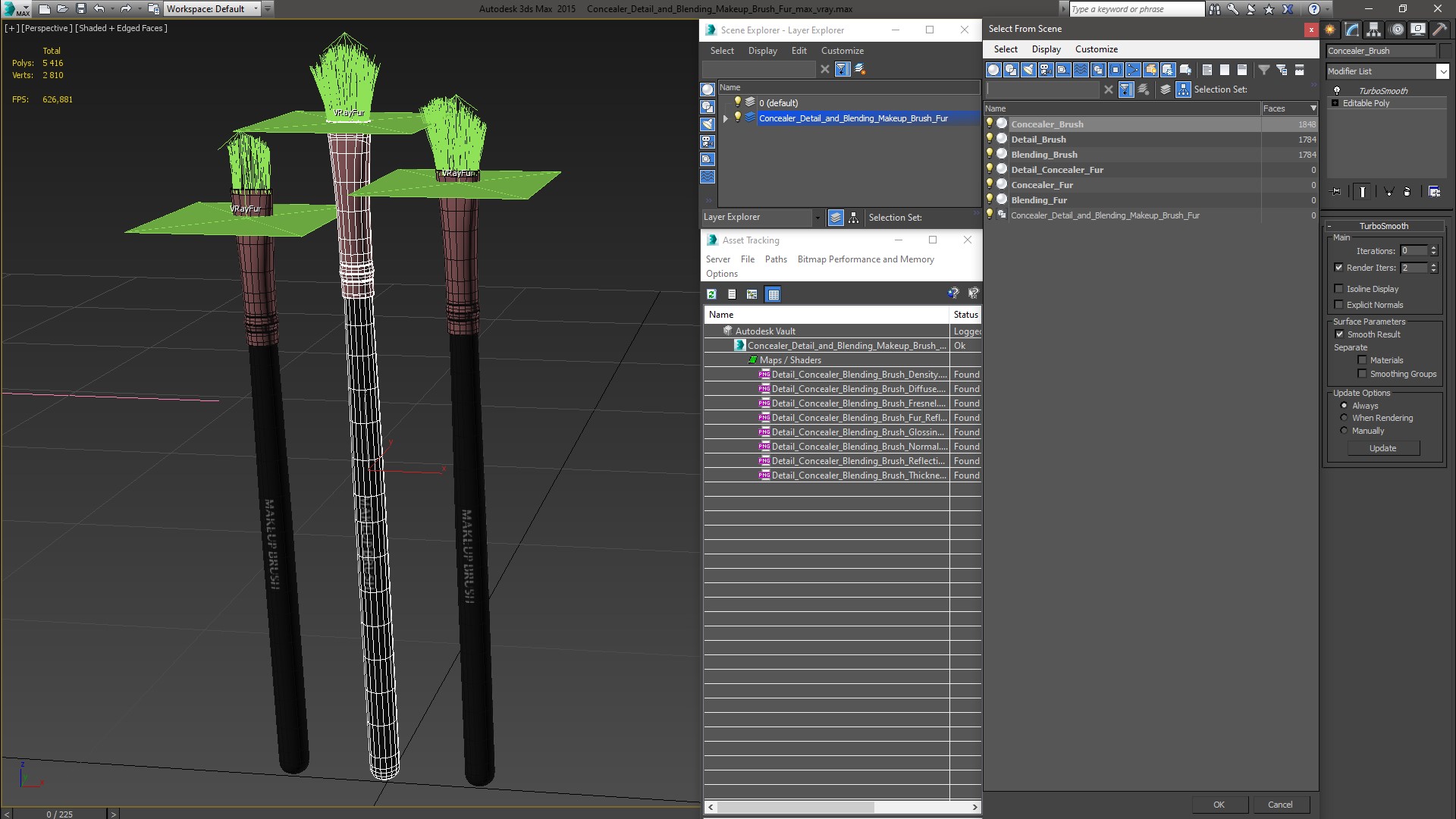
Task: Open Paths menu in Asset Tracking
Action: pos(776,259)
